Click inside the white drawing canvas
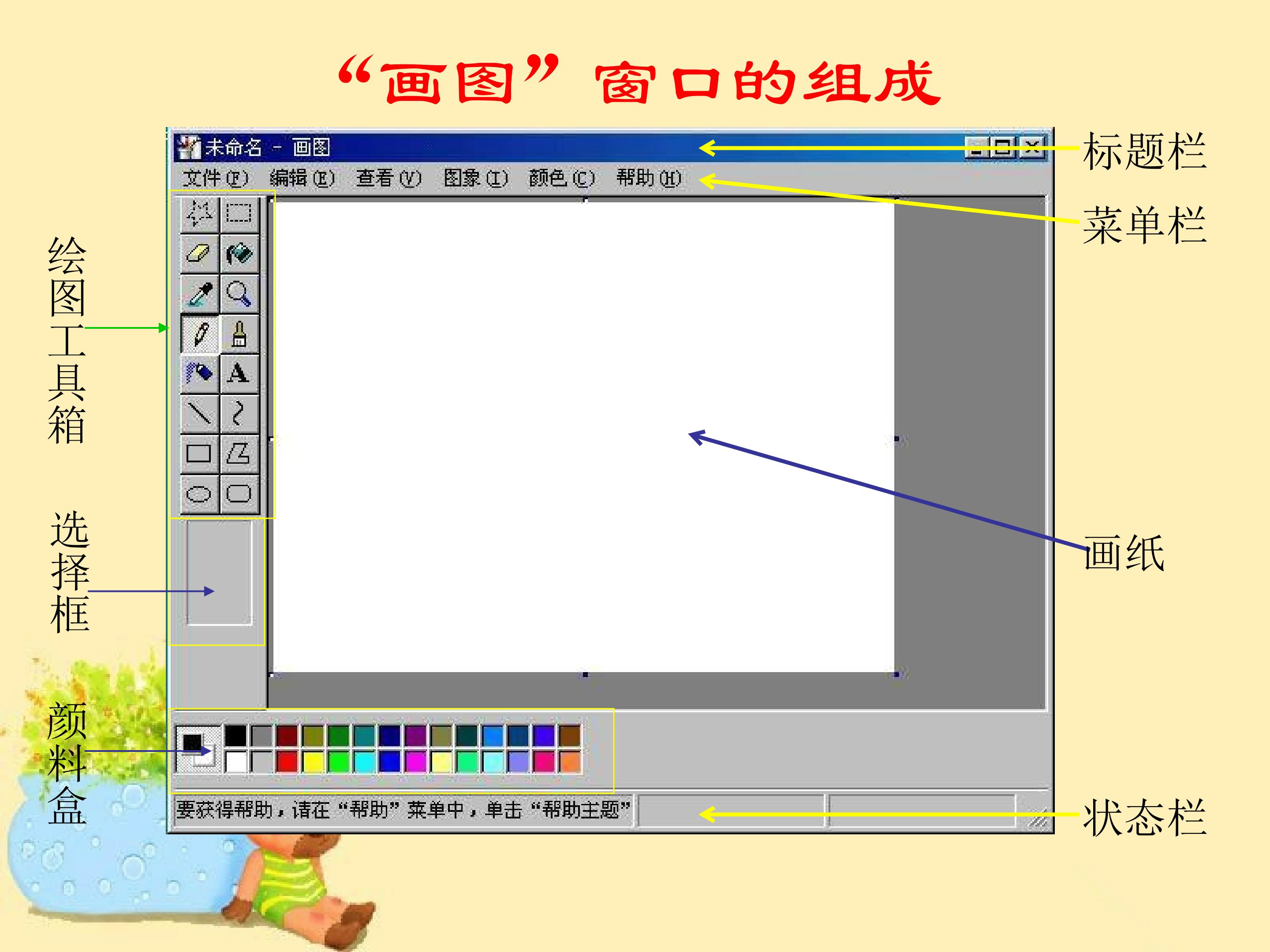The width and height of the screenshot is (1270, 952). 583,436
